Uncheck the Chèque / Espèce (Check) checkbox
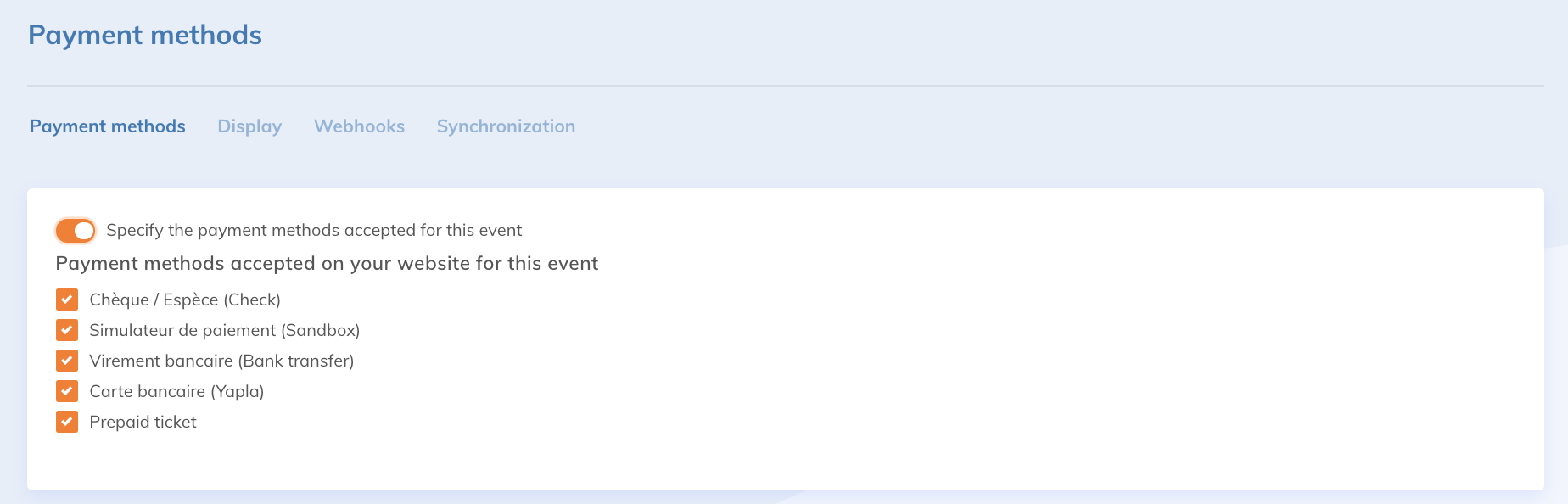Screen dimensions: 1568x504 coord(67,300)
